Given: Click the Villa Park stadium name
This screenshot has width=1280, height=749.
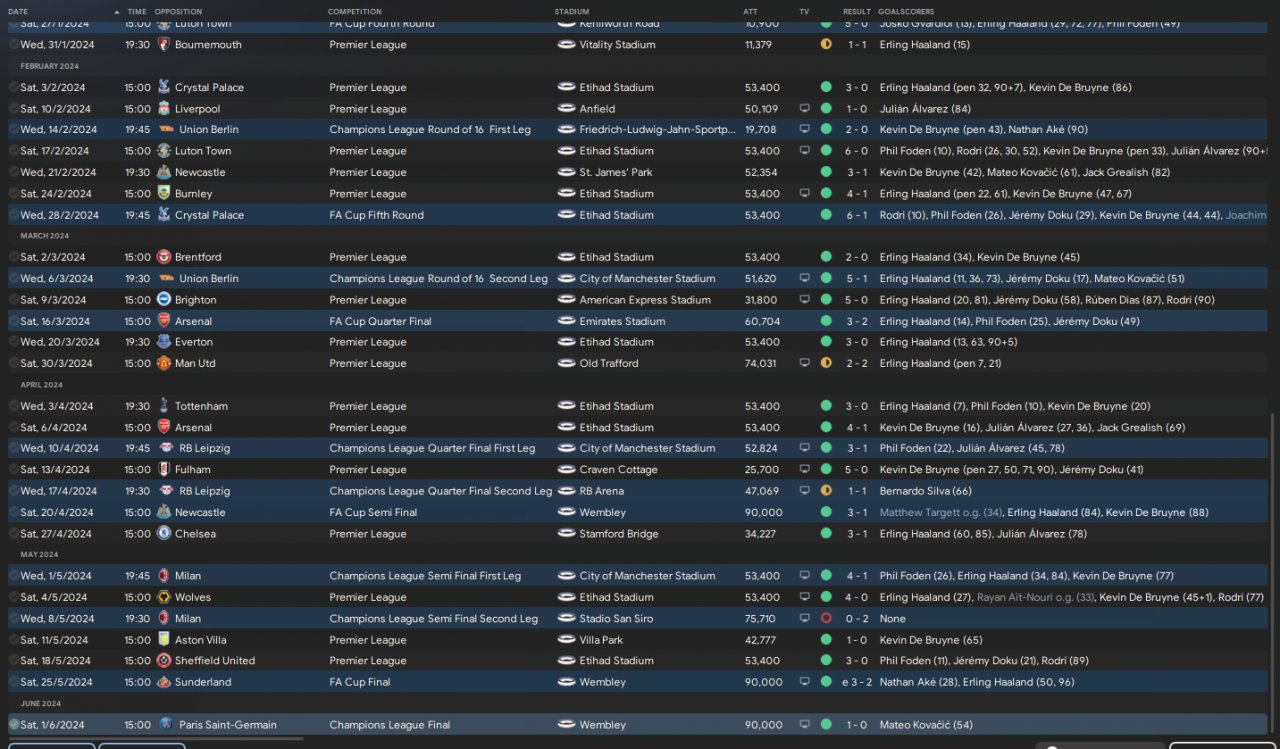Looking at the screenshot, I should point(601,640).
